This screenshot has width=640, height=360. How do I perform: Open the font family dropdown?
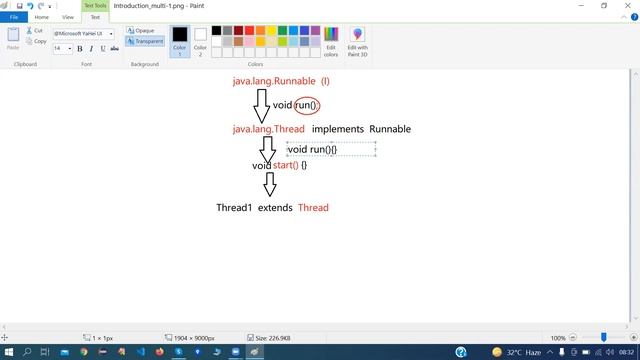[111, 34]
